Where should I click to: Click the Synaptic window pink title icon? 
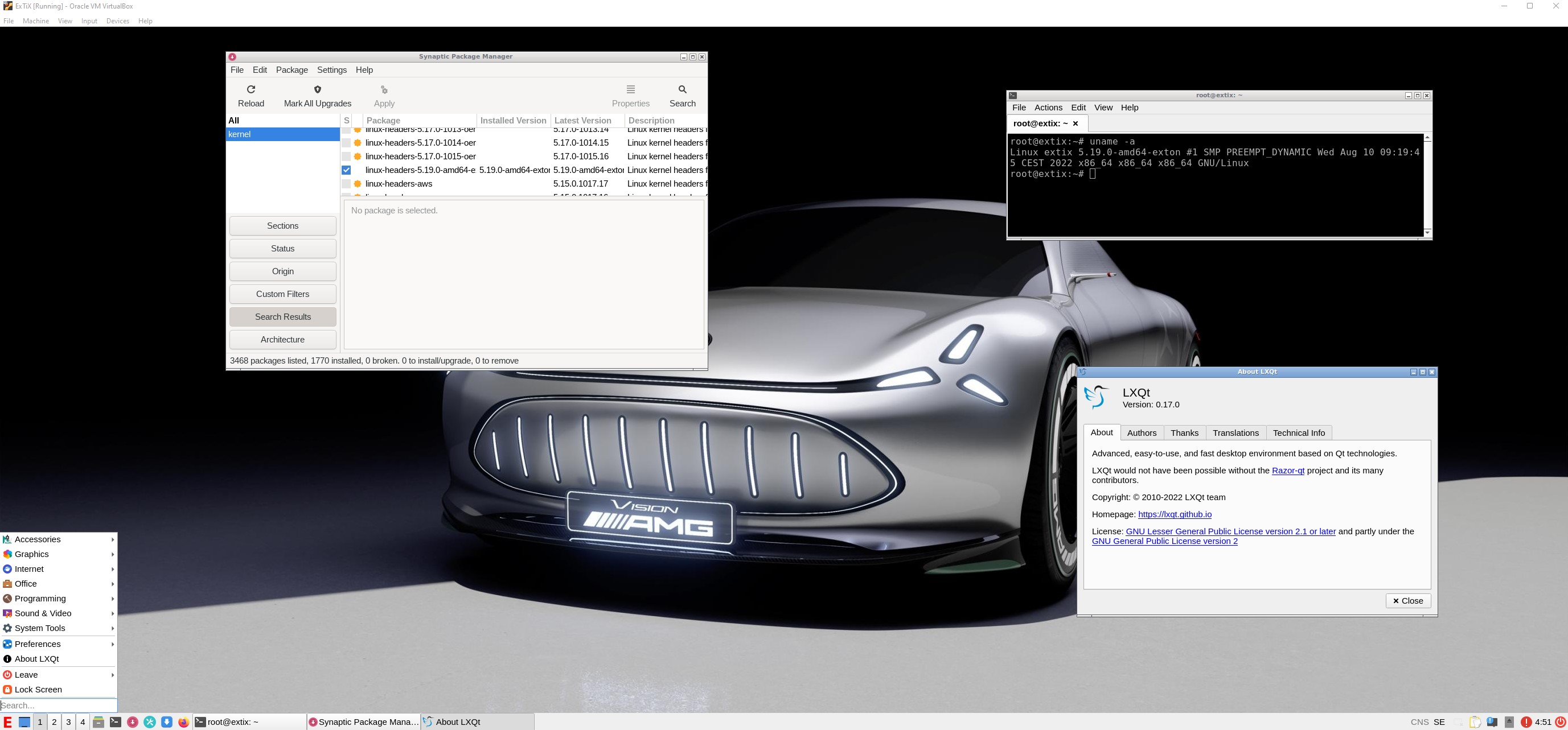click(x=232, y=56)
